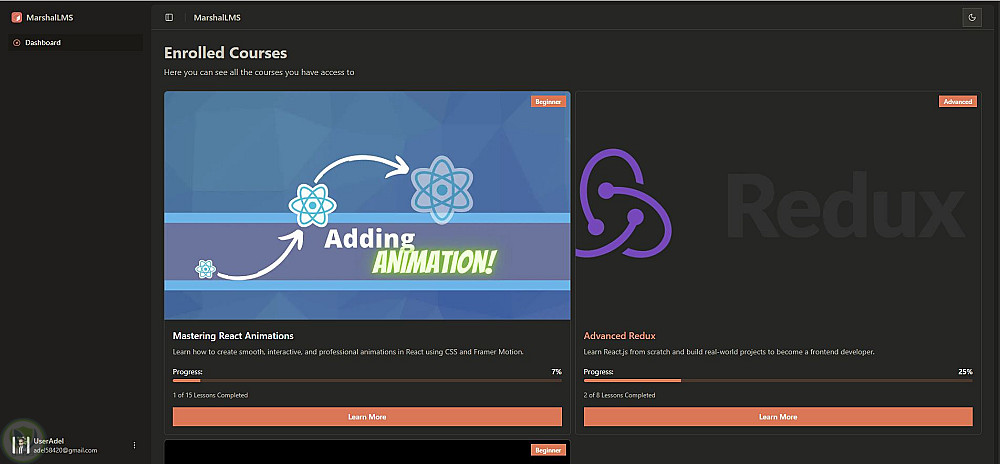This screenshot has height=464, width=1000.
Task: Click the MarshalLMS sidebar brand text
Action: pos(50,18)
